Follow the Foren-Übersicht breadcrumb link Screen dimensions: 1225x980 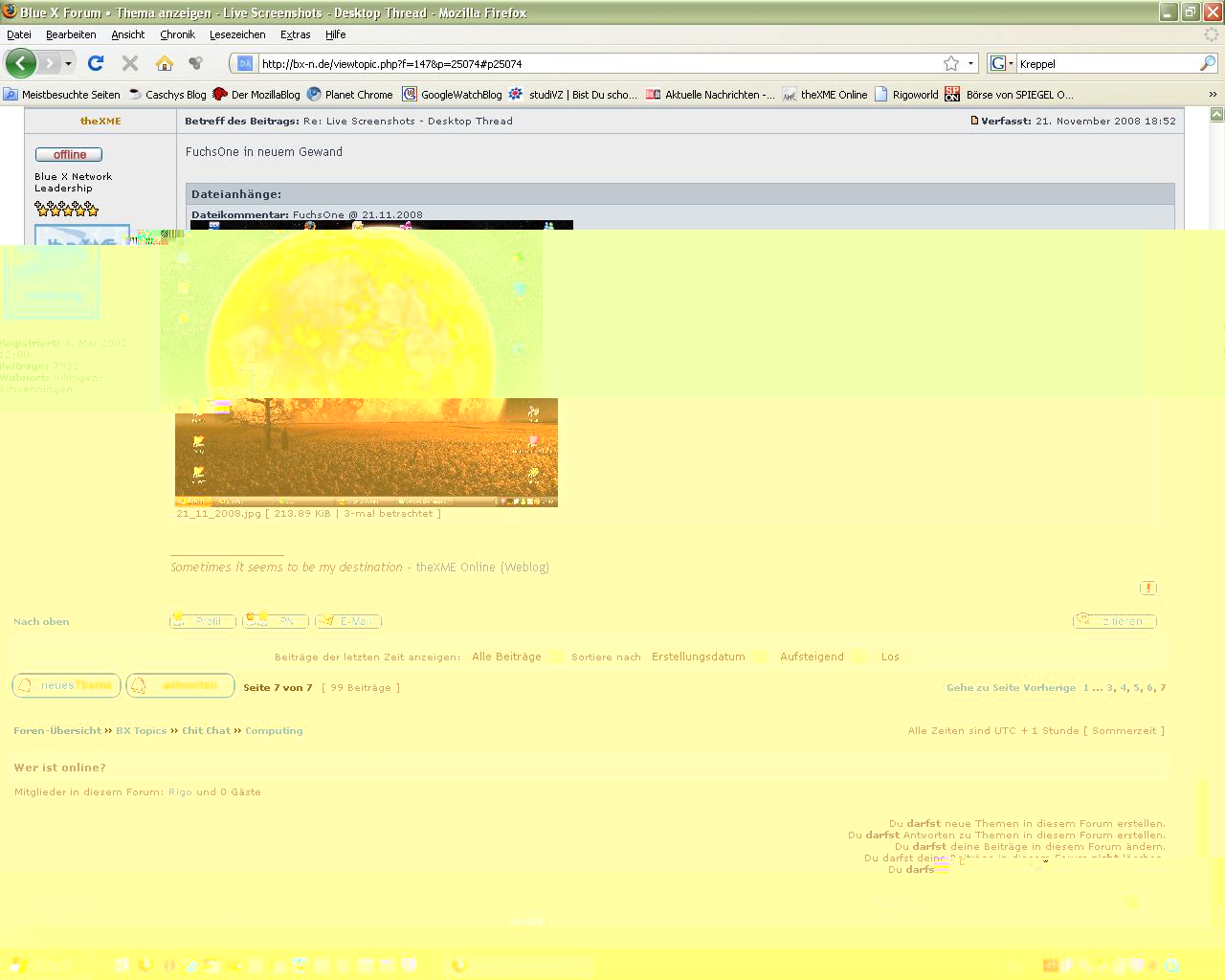[x=57, y=730]
